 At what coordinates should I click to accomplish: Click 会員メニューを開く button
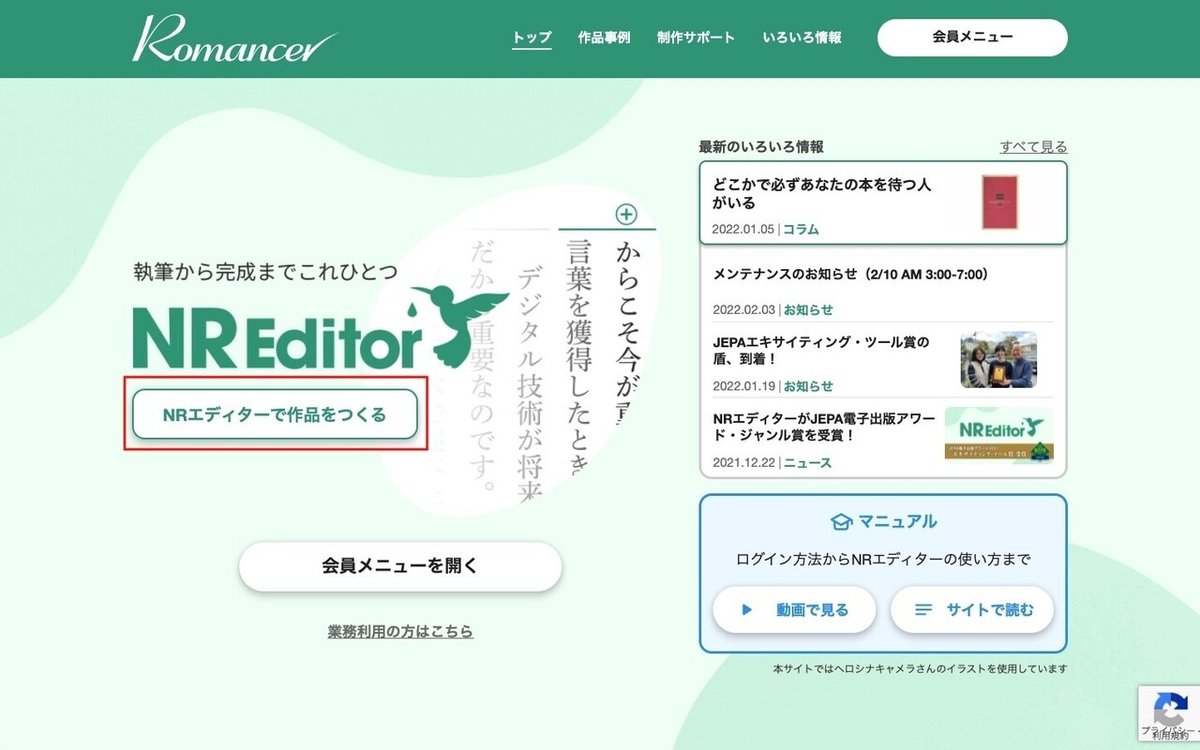399,566
